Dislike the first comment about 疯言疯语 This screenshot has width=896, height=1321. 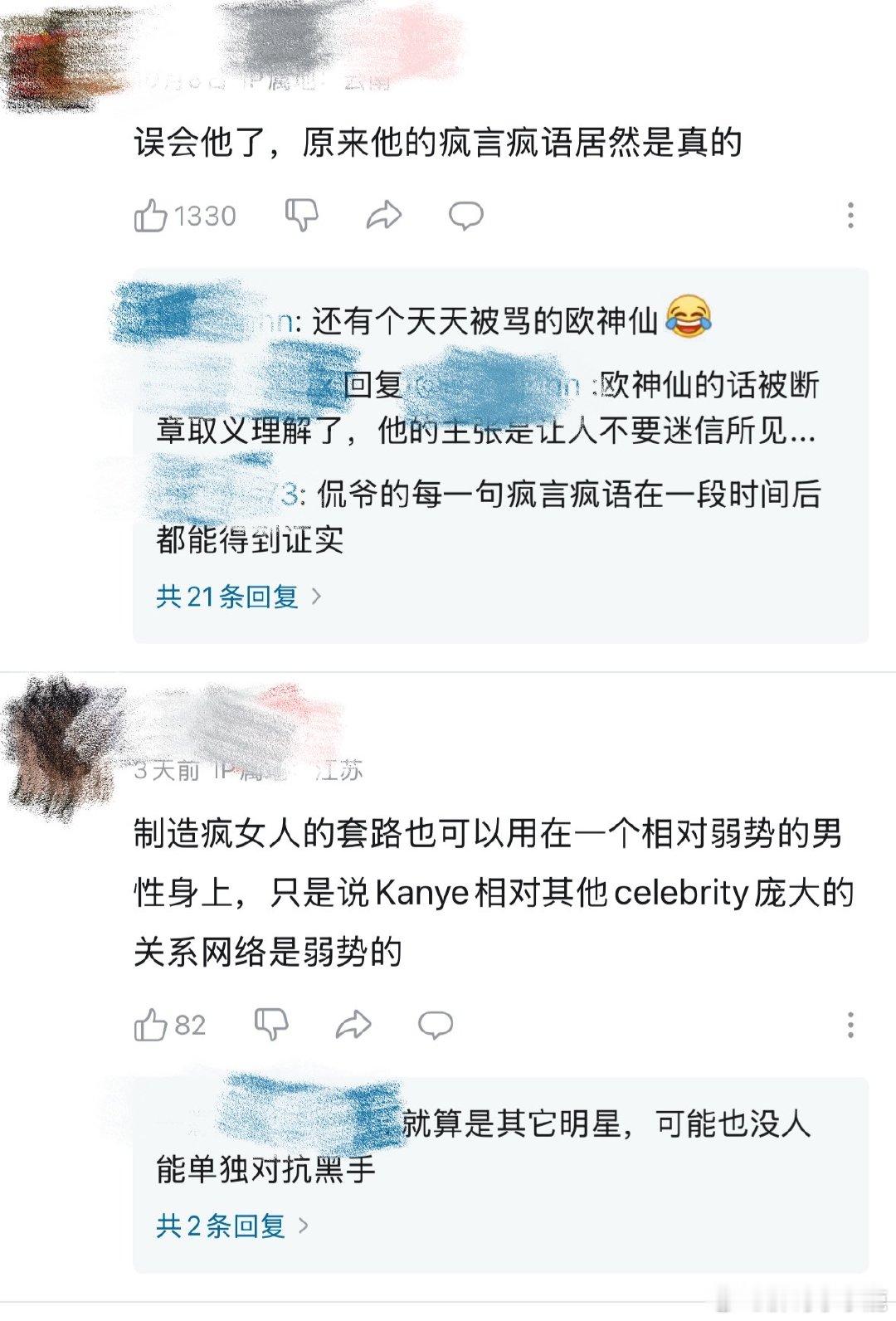click(302, 216)
